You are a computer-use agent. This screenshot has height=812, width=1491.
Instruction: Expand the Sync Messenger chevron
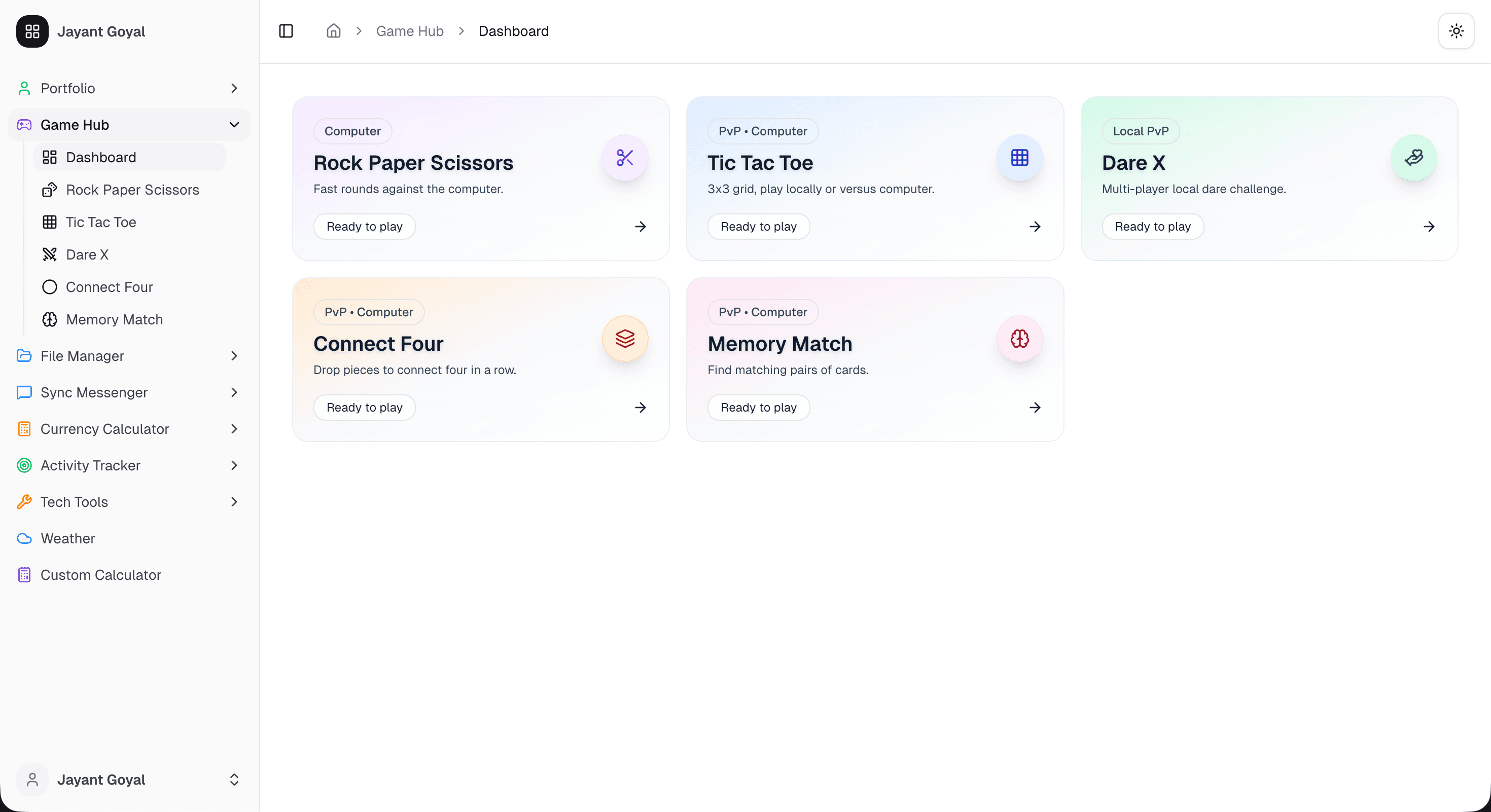pyautogui.click(x=234, y=392)
